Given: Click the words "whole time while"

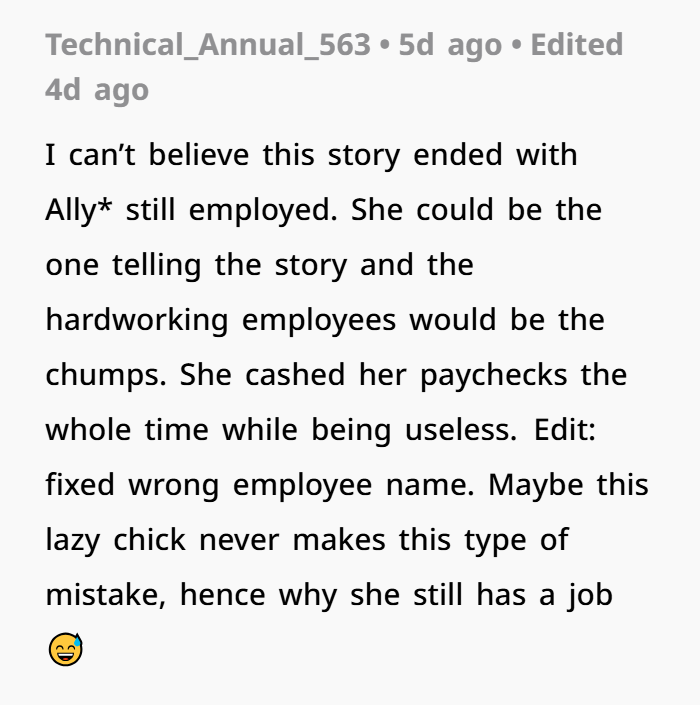Looking at the screenshot, I should [172, 430].
